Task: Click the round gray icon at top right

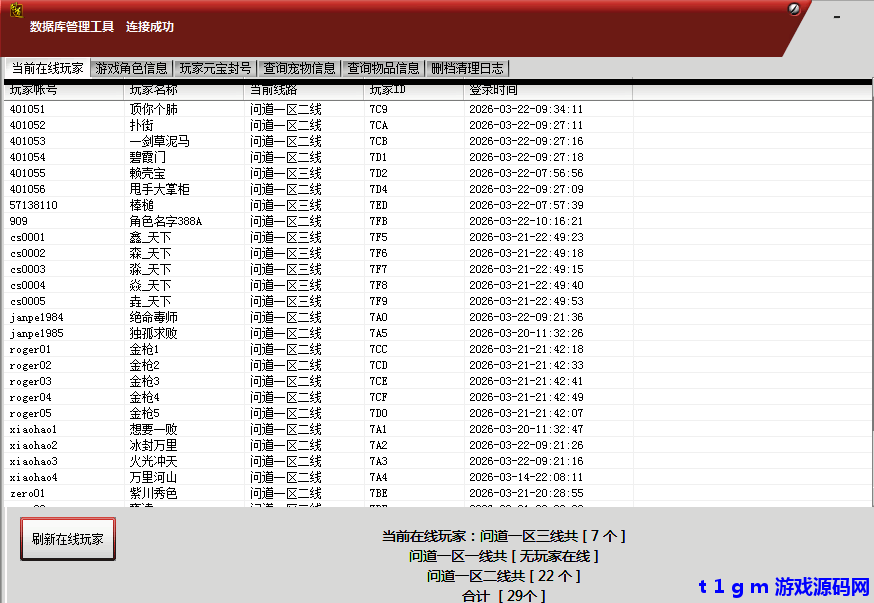Action: coord(795,9)
